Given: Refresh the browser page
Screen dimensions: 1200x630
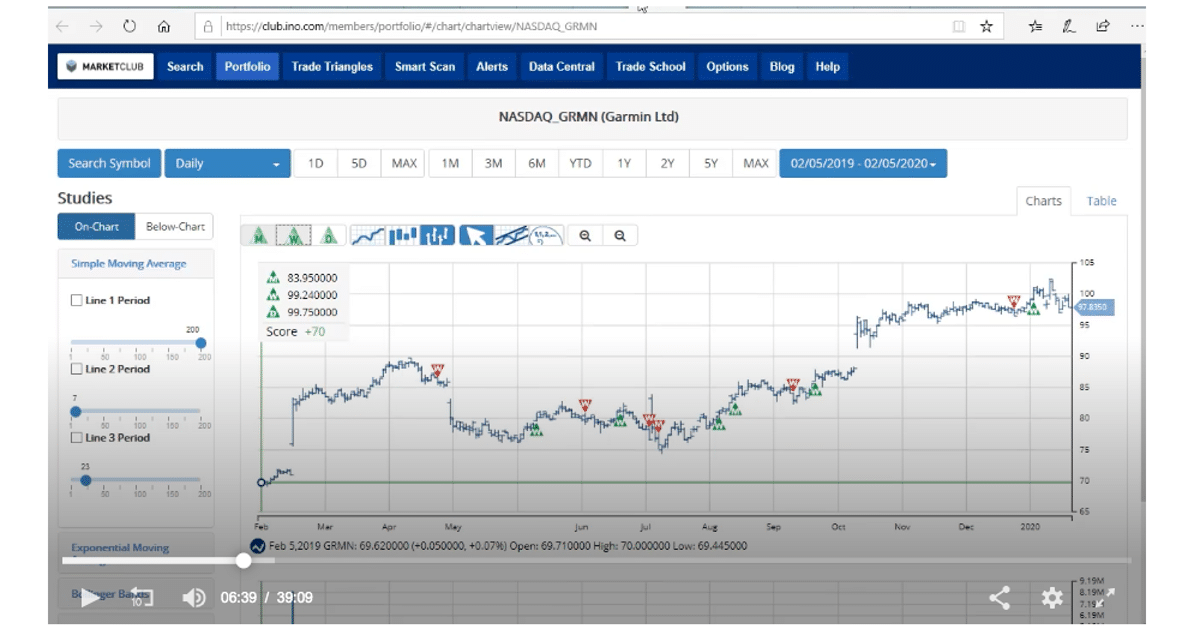Looking at the screenshot, I should 130,27.
